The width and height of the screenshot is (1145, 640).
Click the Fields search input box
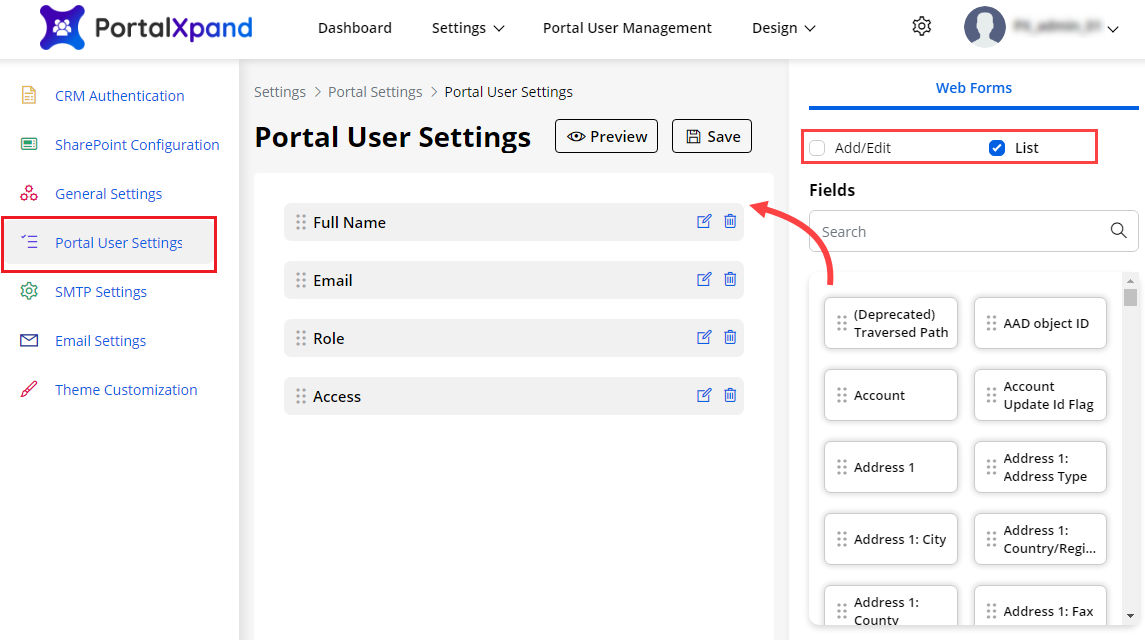[x=960, y=231]
